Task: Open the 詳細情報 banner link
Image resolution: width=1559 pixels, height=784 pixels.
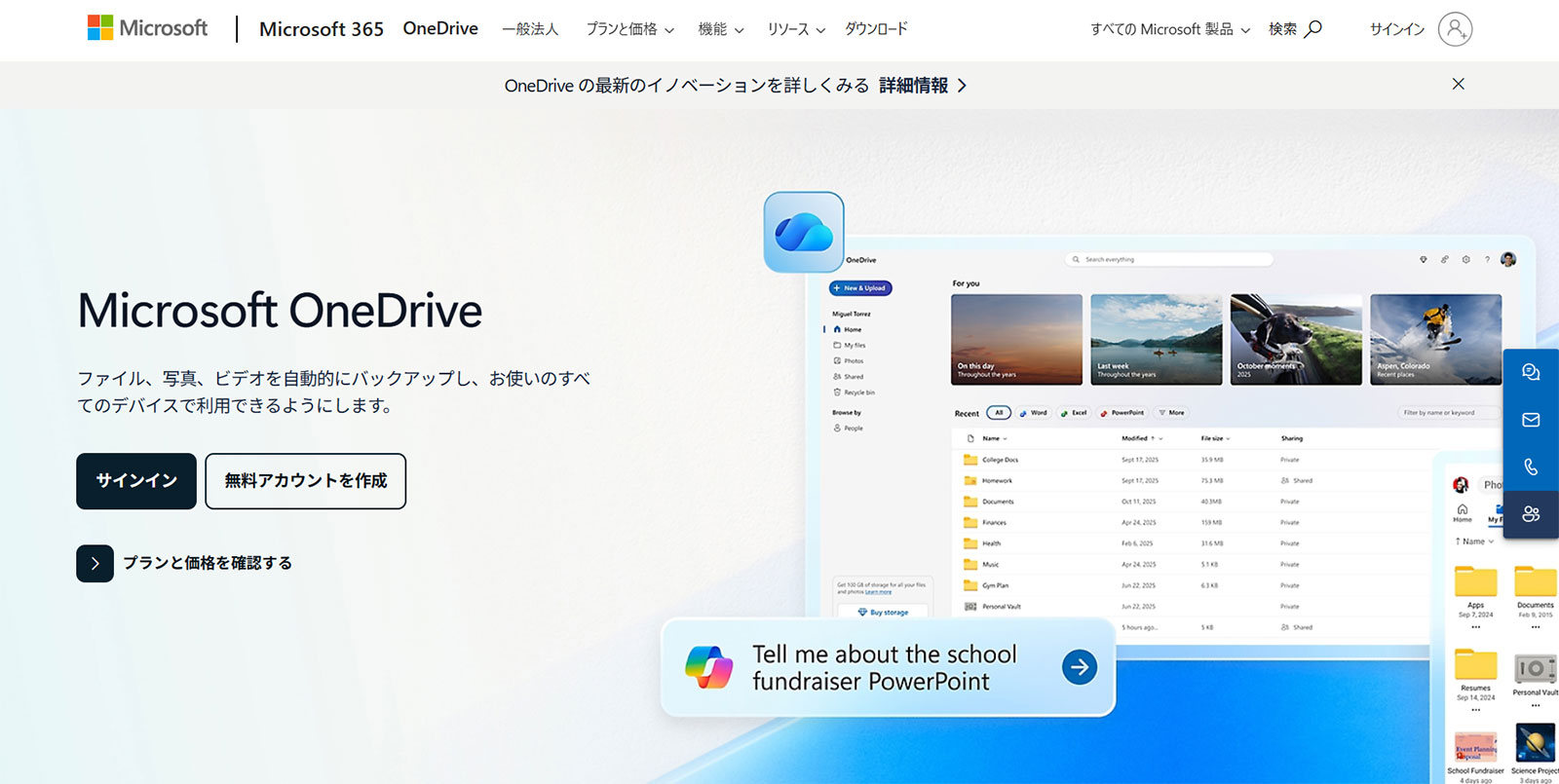Action: (x=923, y=86)
